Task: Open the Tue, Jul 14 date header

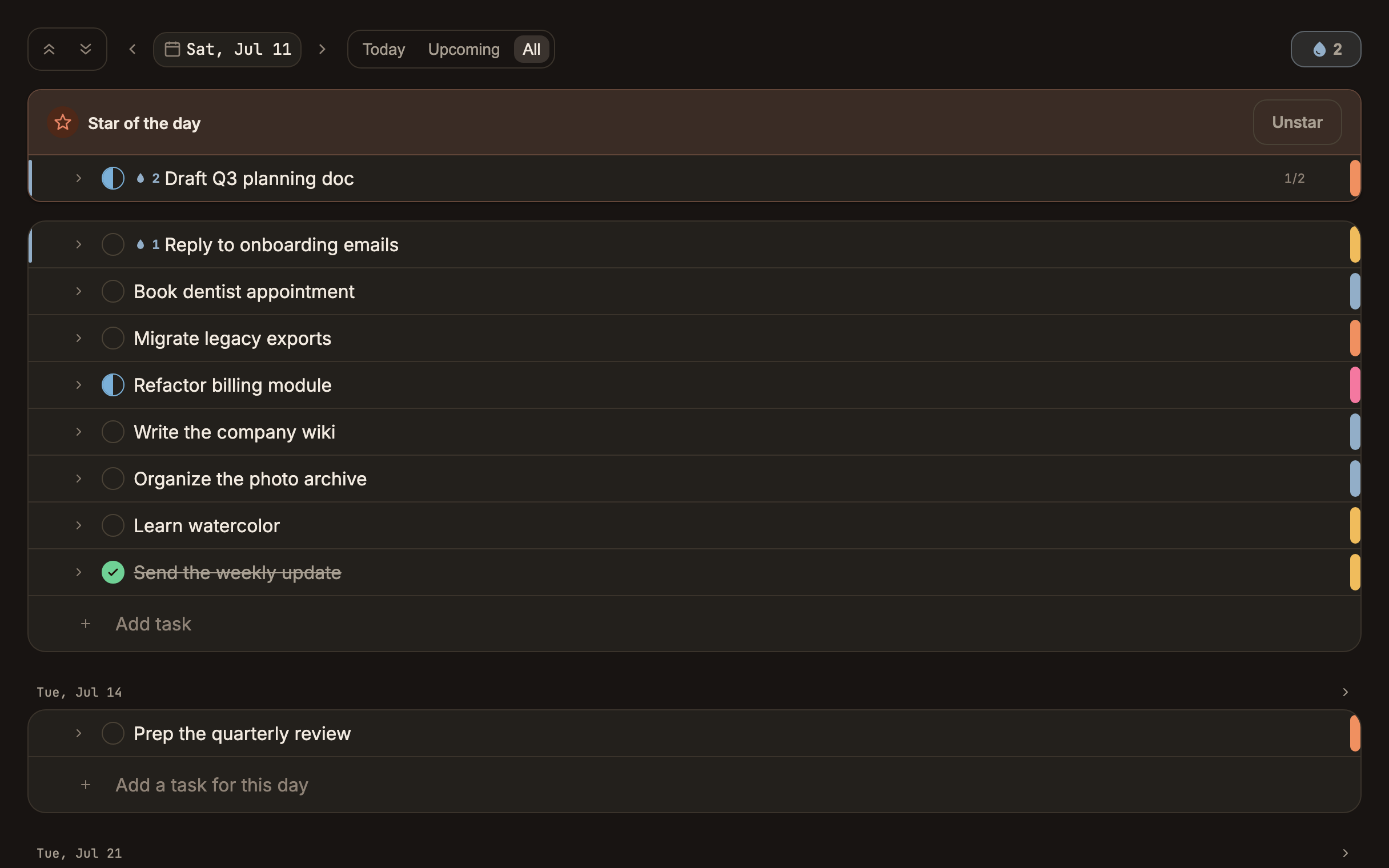Action: click(79, 692)
